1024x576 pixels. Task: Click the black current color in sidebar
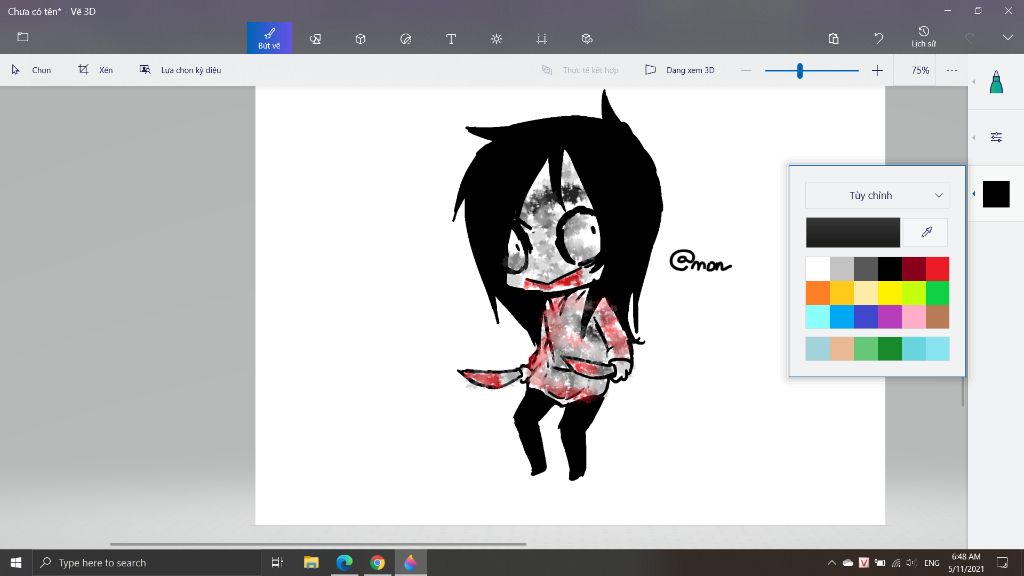pyautogui.click(x=996, y=194)
